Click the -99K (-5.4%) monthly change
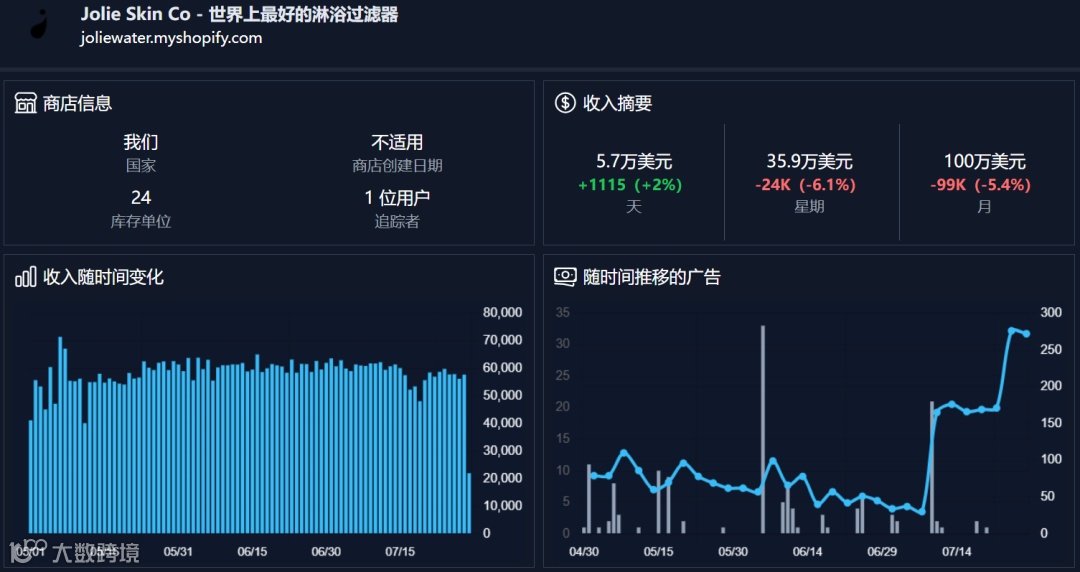The image size is (1080, 572). [980, 185]
